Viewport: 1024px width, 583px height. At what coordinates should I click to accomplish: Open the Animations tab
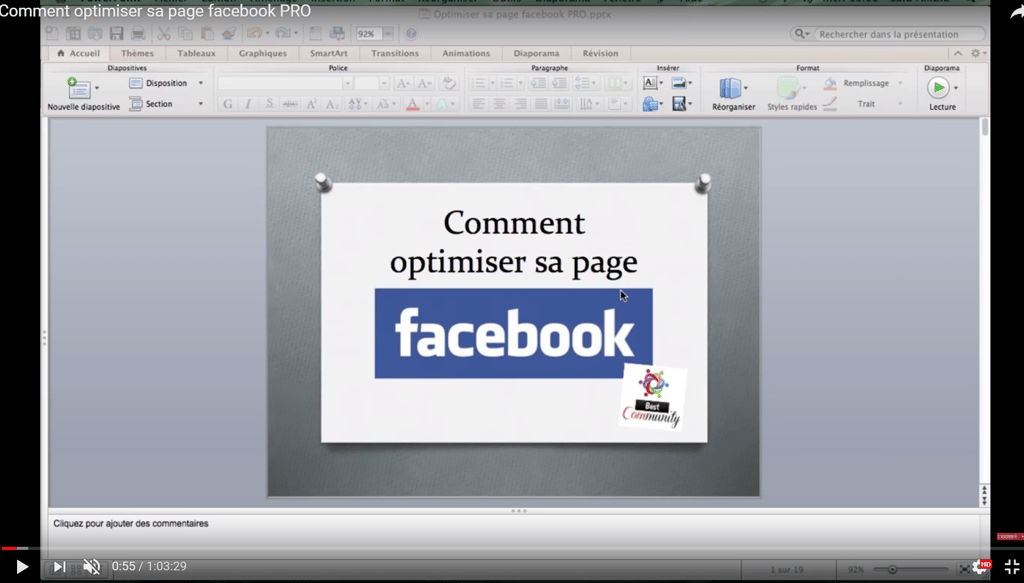click(x=466, y=54)
